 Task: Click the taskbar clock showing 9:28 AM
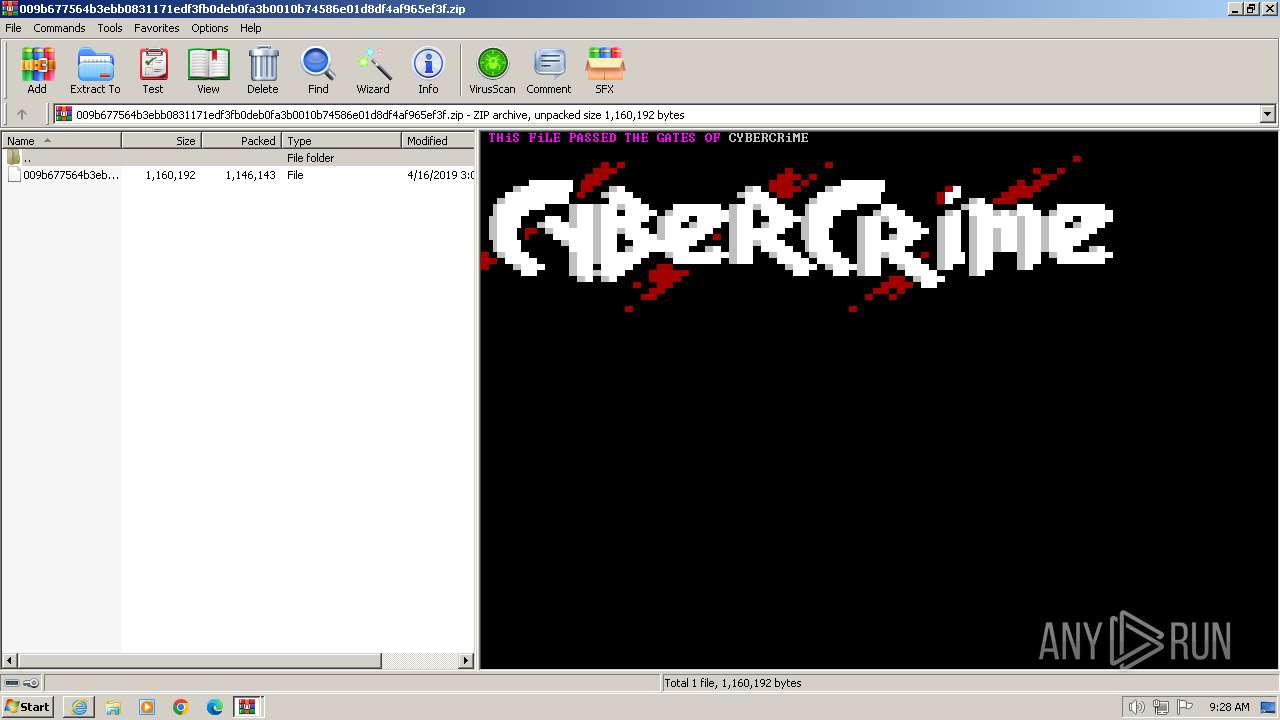tap(1228, 707)
